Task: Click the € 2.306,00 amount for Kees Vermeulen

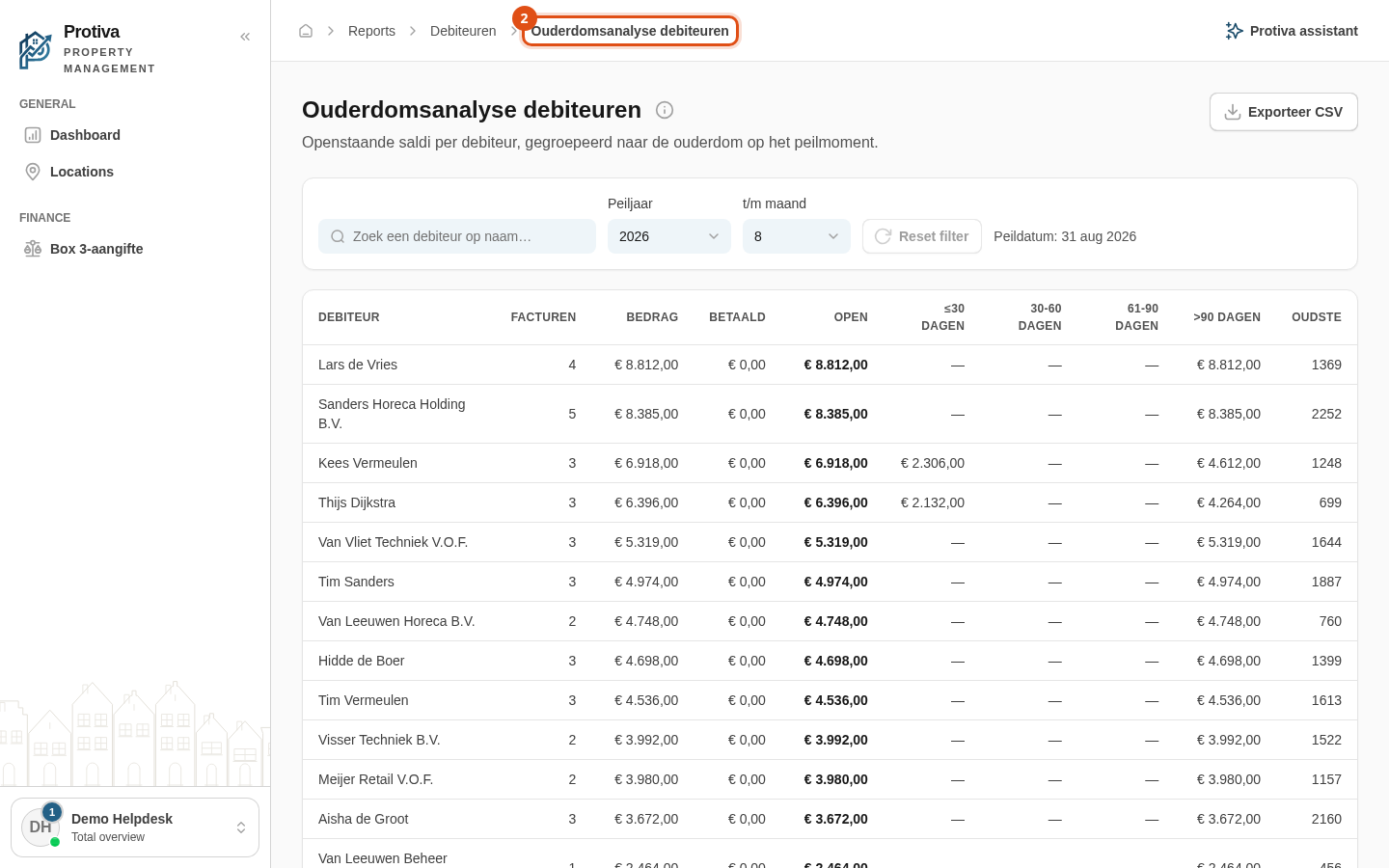Action: 933,463
